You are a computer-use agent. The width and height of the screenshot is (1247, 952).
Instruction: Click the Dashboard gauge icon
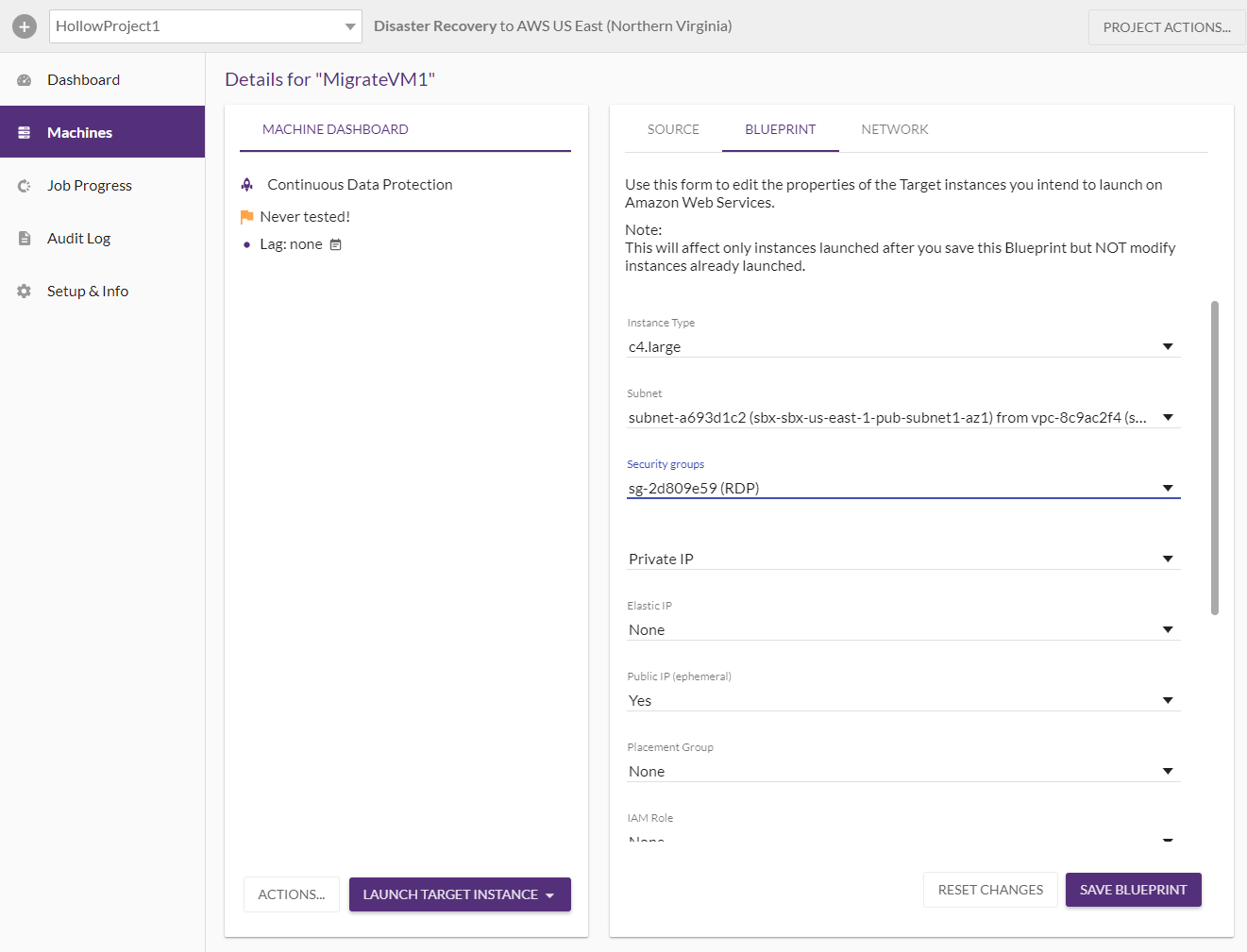[x=25, y=80]
